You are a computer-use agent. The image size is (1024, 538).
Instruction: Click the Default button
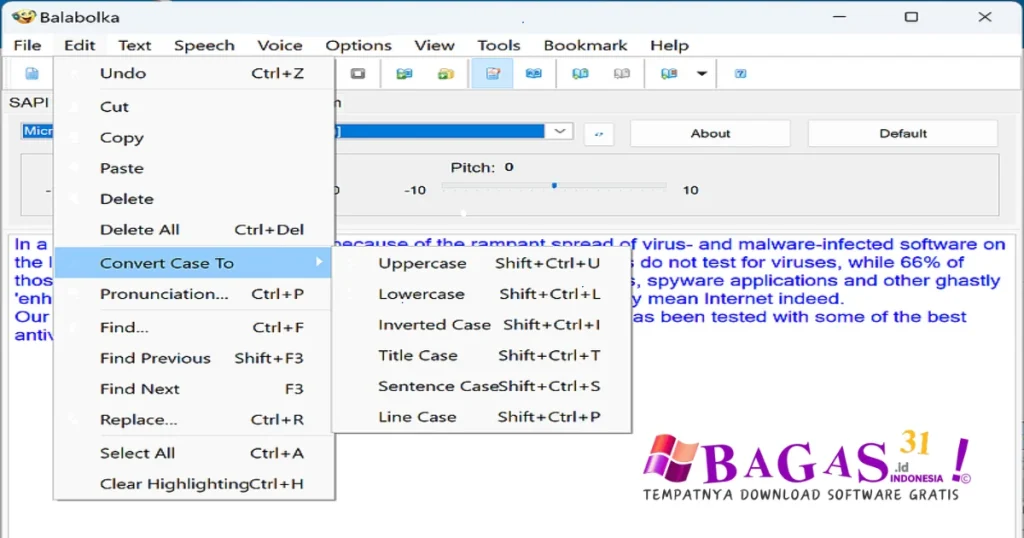[x=903, y=133]
